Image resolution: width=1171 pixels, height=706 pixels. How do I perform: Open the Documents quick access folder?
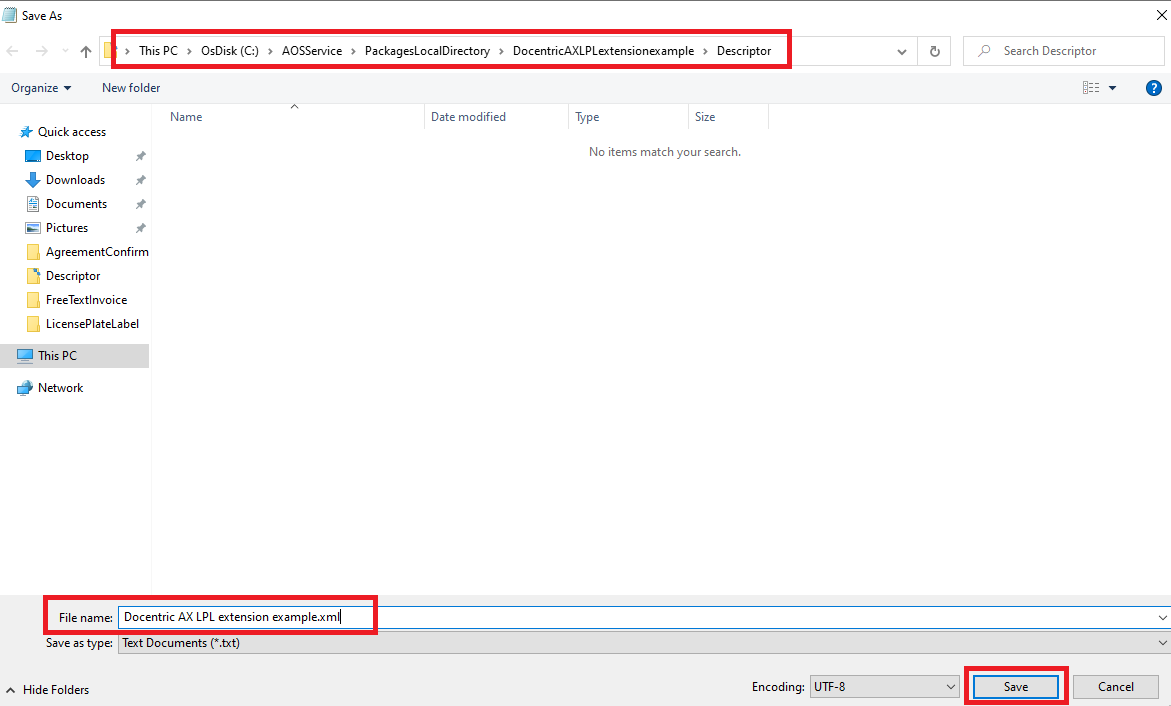[75, 204]
